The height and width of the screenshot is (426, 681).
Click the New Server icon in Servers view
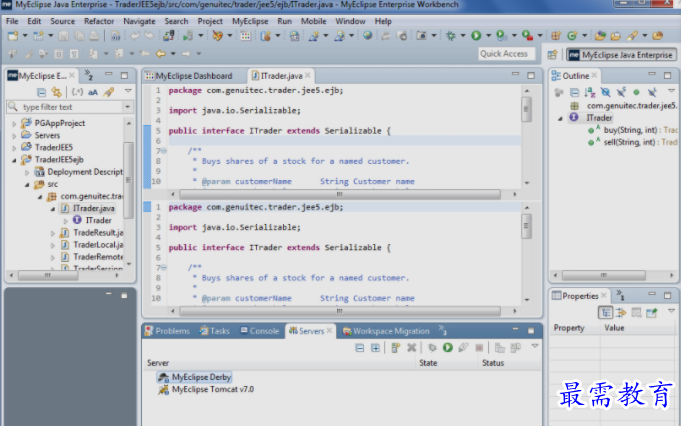tap(395, 347)
